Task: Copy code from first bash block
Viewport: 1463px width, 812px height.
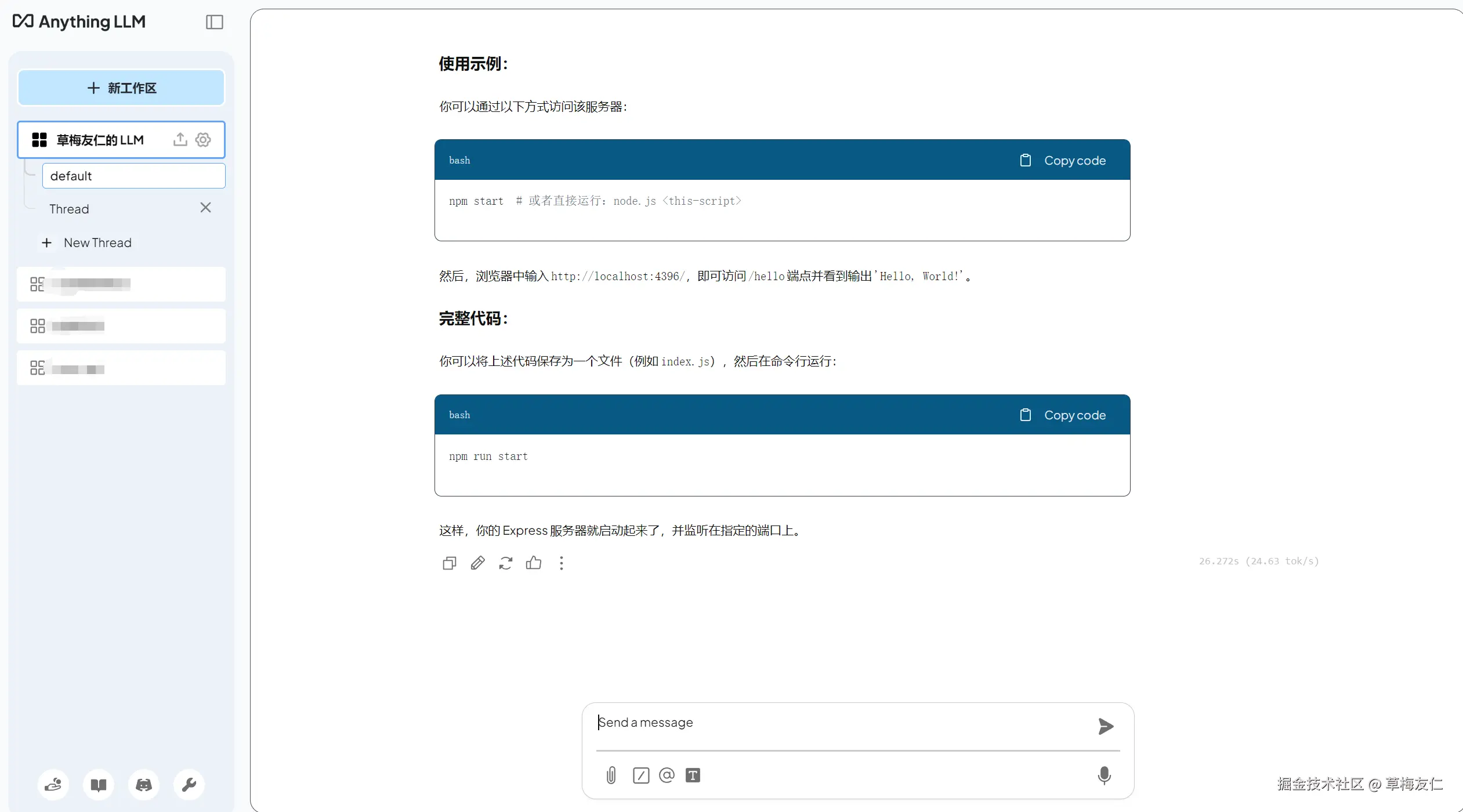Action: click(1063, 161)
